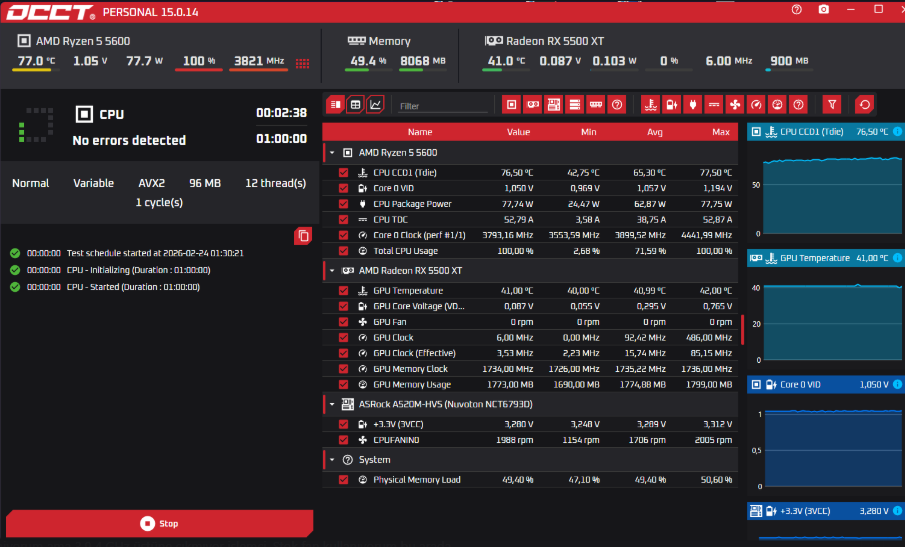Toggle the clock speed gauge filter
Image resolution: width=905 pixels, height=547 pixels.
point(756,104)
